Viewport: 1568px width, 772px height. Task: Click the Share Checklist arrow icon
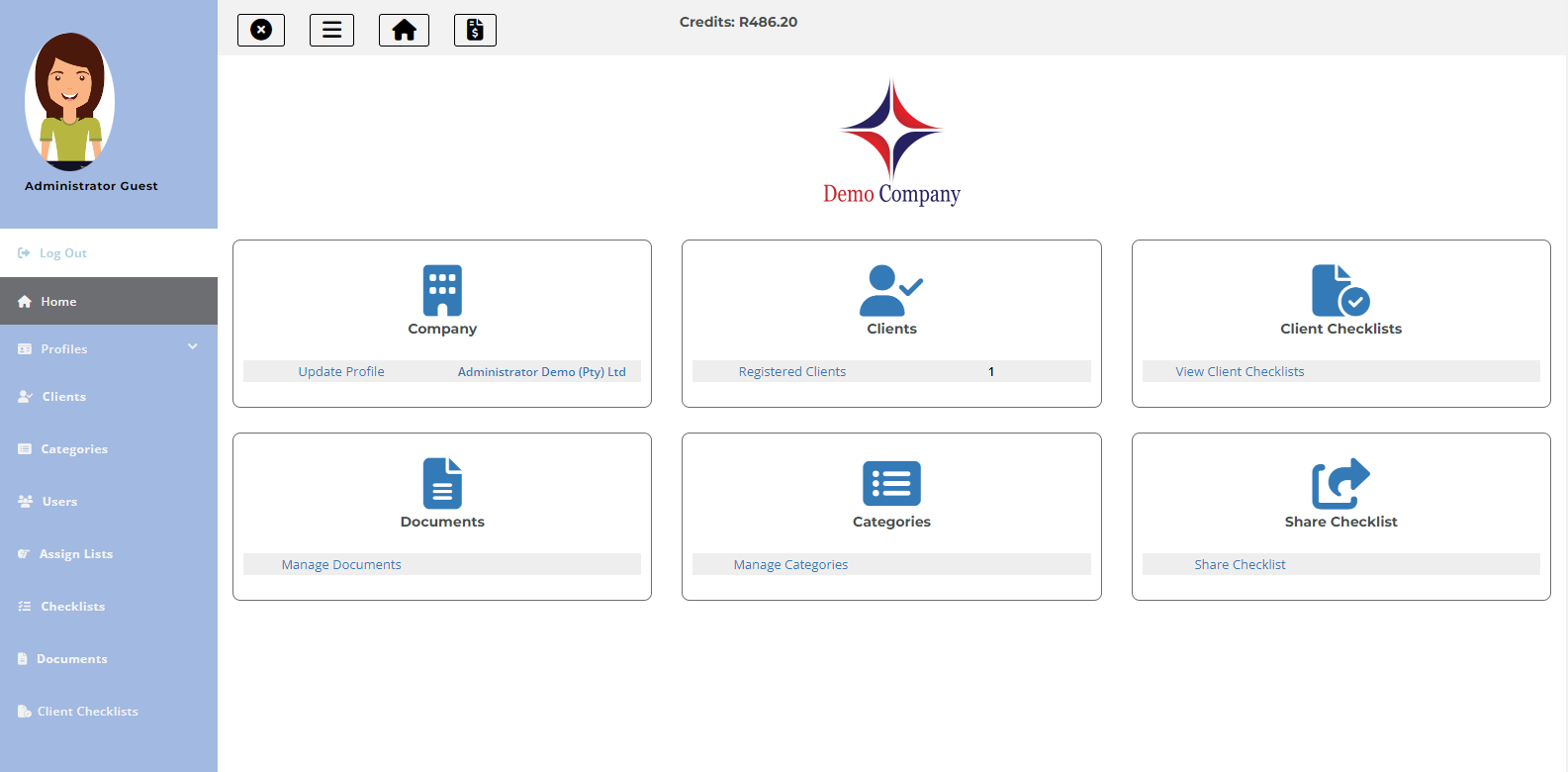(x=1340, y=483)
